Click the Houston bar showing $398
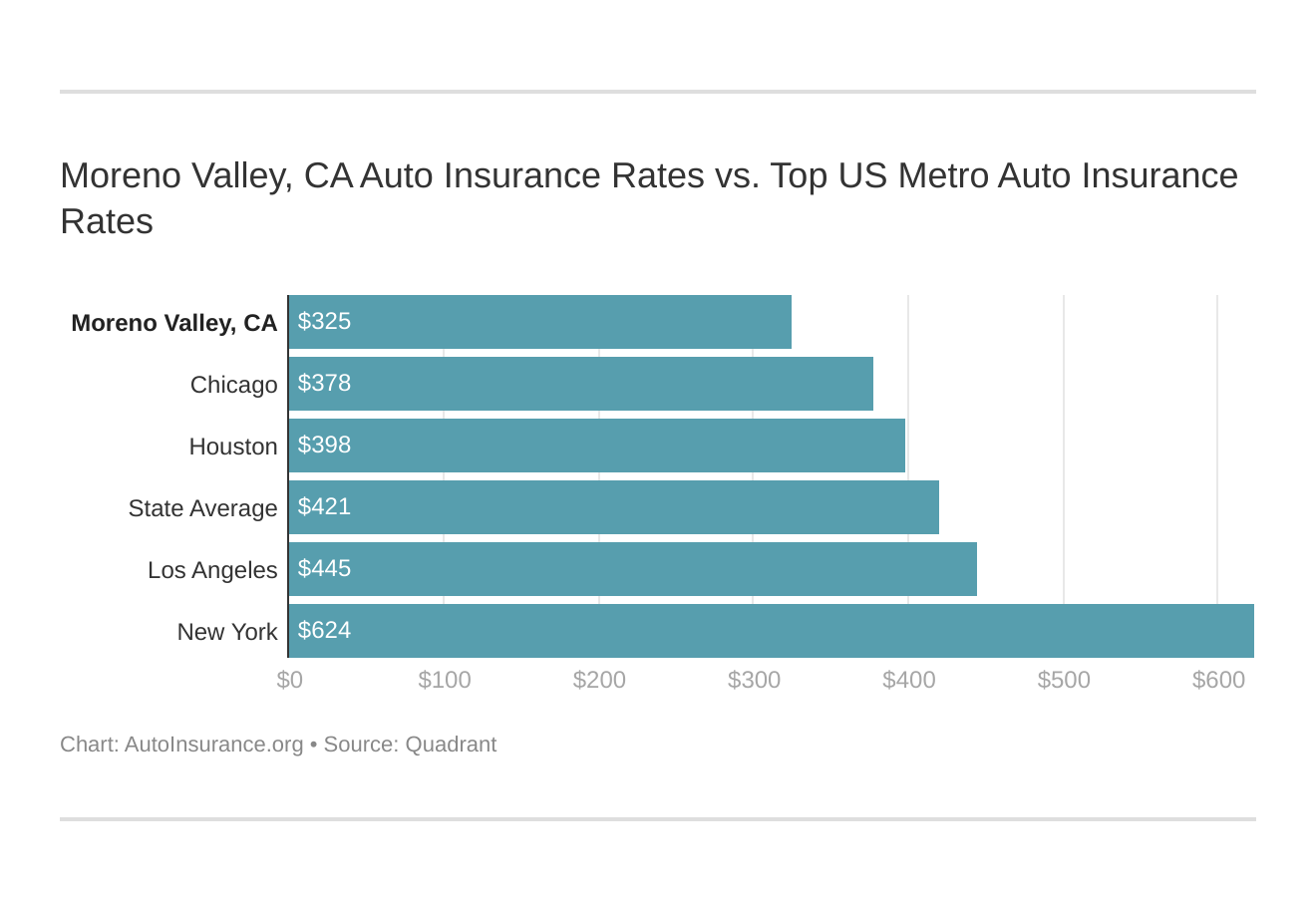Viewport: 1316px width, 899px height. point(596,446)
